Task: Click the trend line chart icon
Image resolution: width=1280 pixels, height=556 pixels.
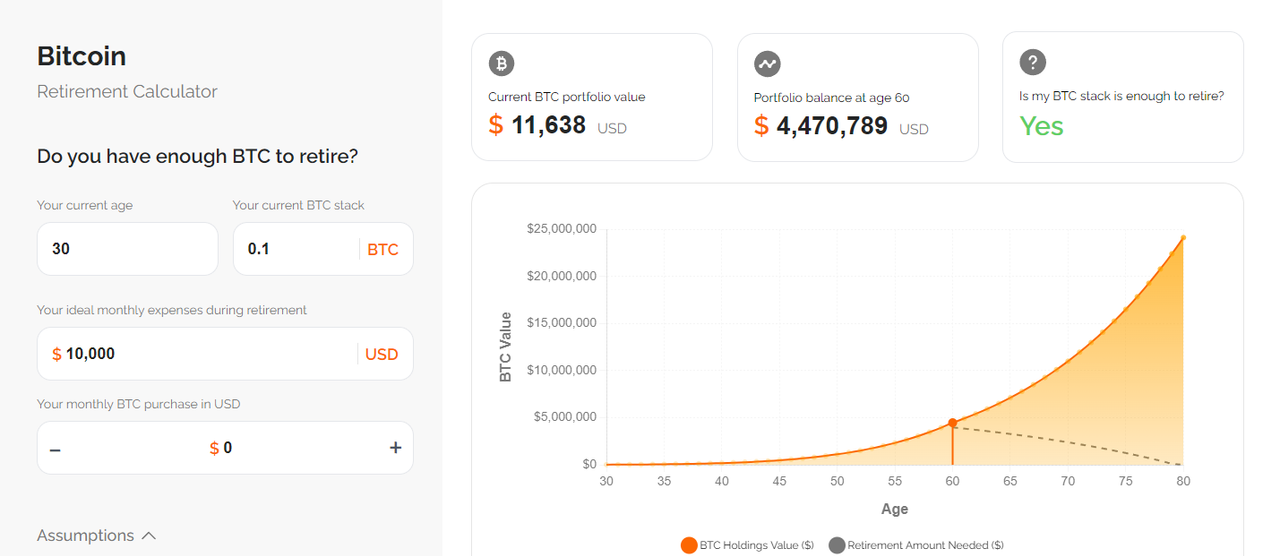Action: pyautogui.click(x=767, y=64)
